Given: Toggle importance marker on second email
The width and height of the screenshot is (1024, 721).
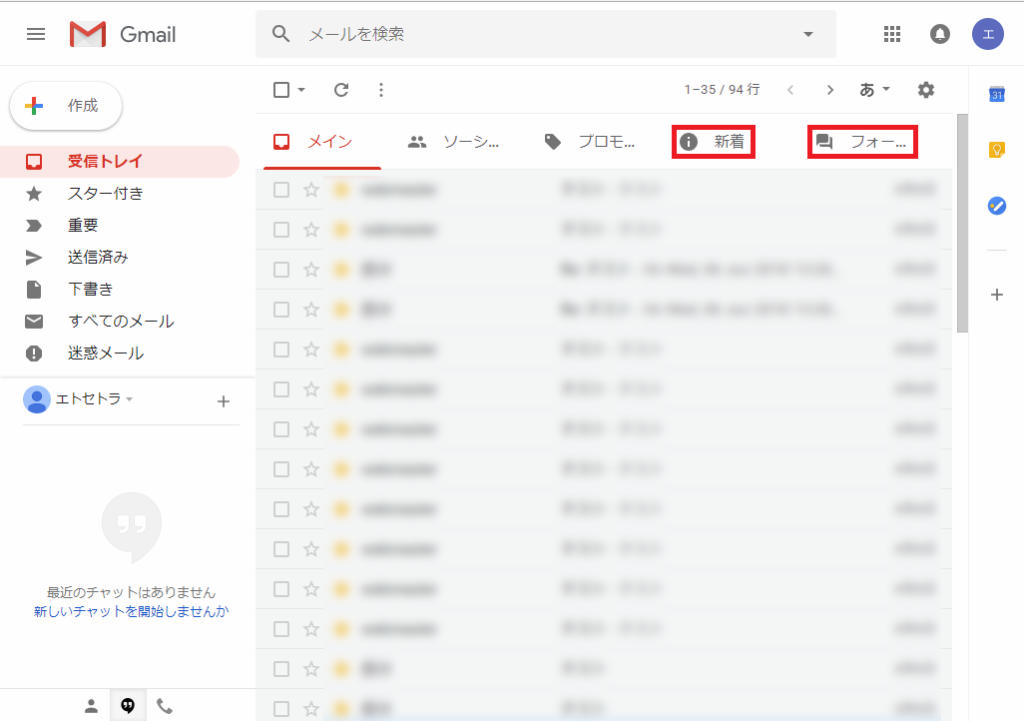Looking at the screenshot, I should 340,230.
